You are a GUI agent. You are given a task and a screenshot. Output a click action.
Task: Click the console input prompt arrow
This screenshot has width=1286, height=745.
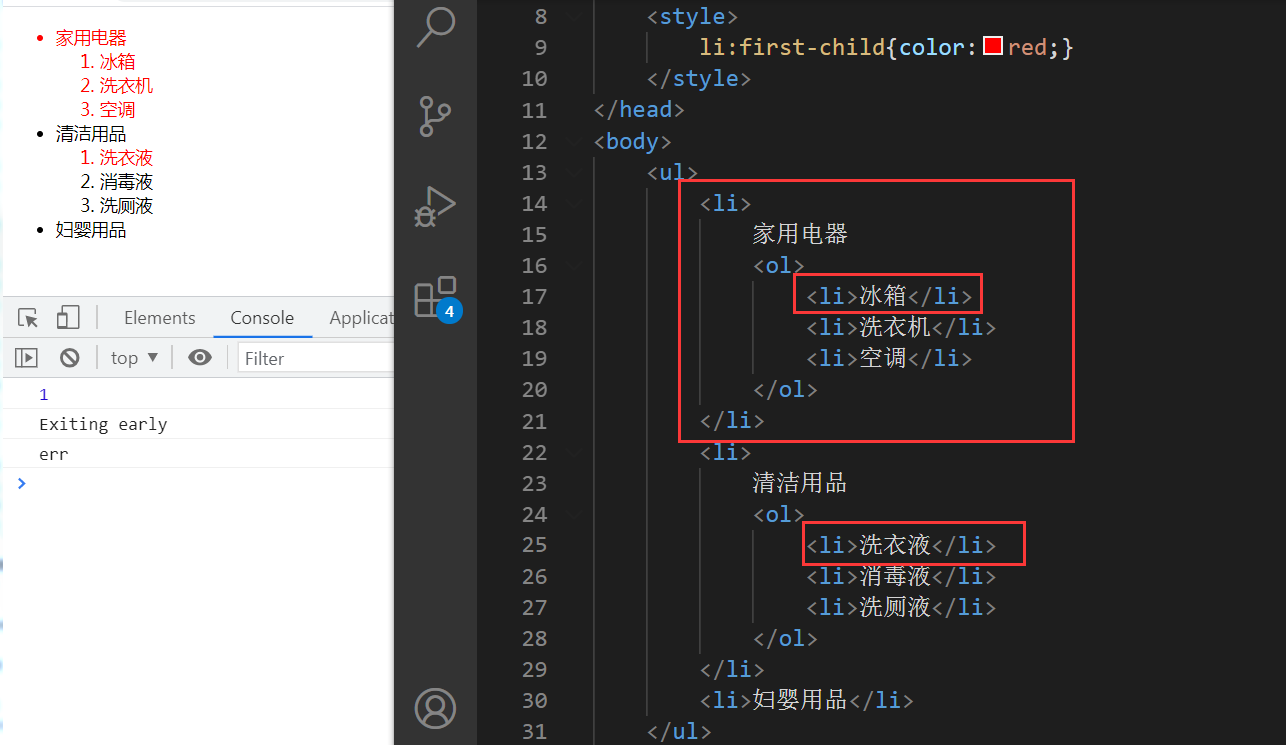point(22,483)
